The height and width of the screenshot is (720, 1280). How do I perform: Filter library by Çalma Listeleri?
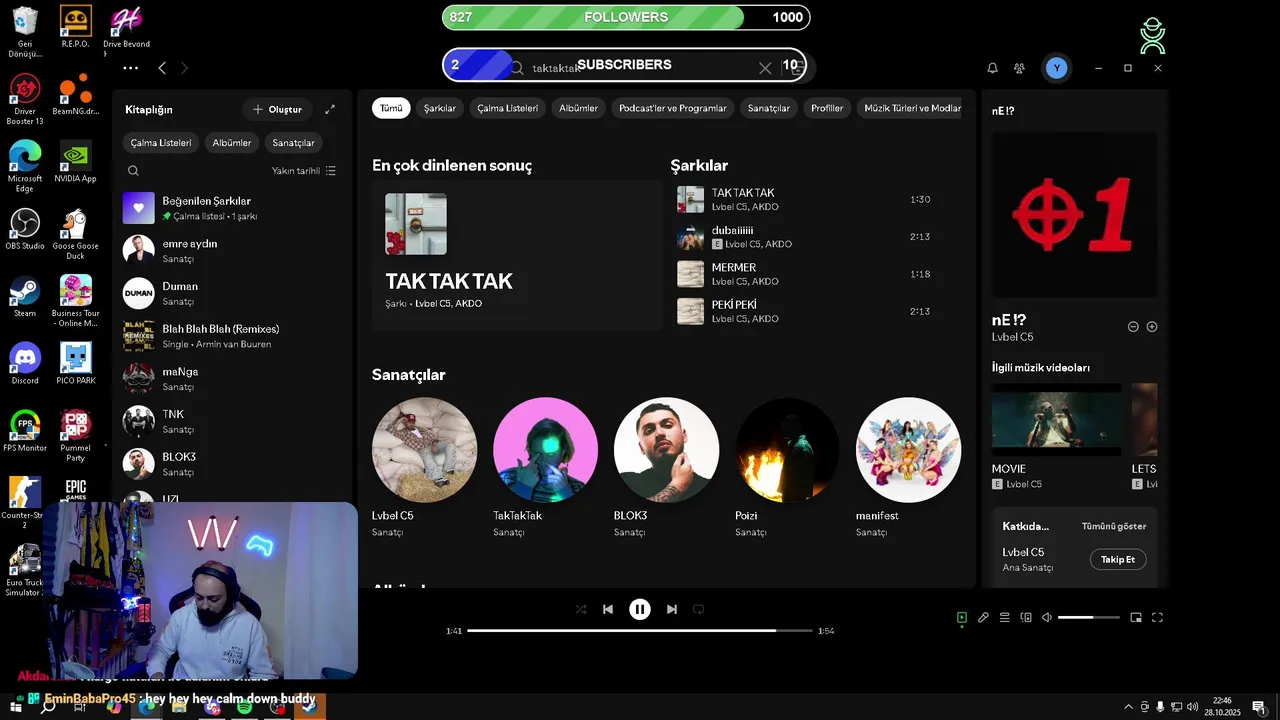pos(160,143)
